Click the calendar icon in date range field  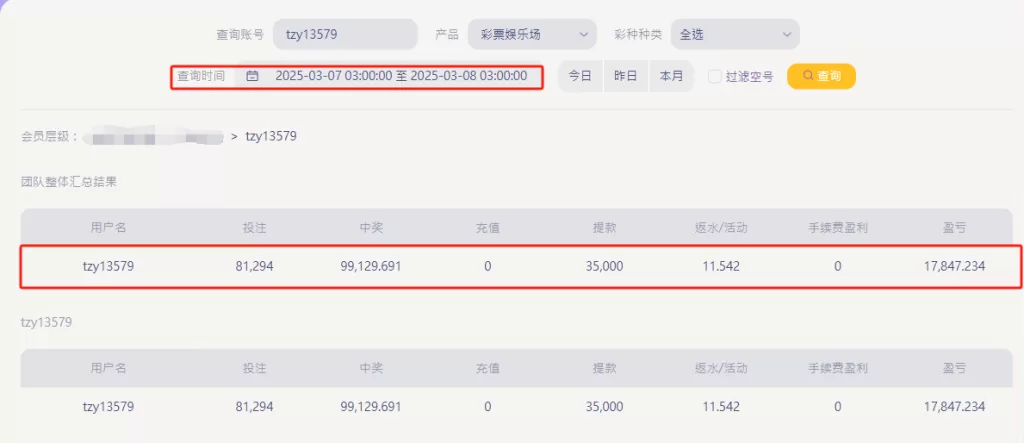pos(252,76)
